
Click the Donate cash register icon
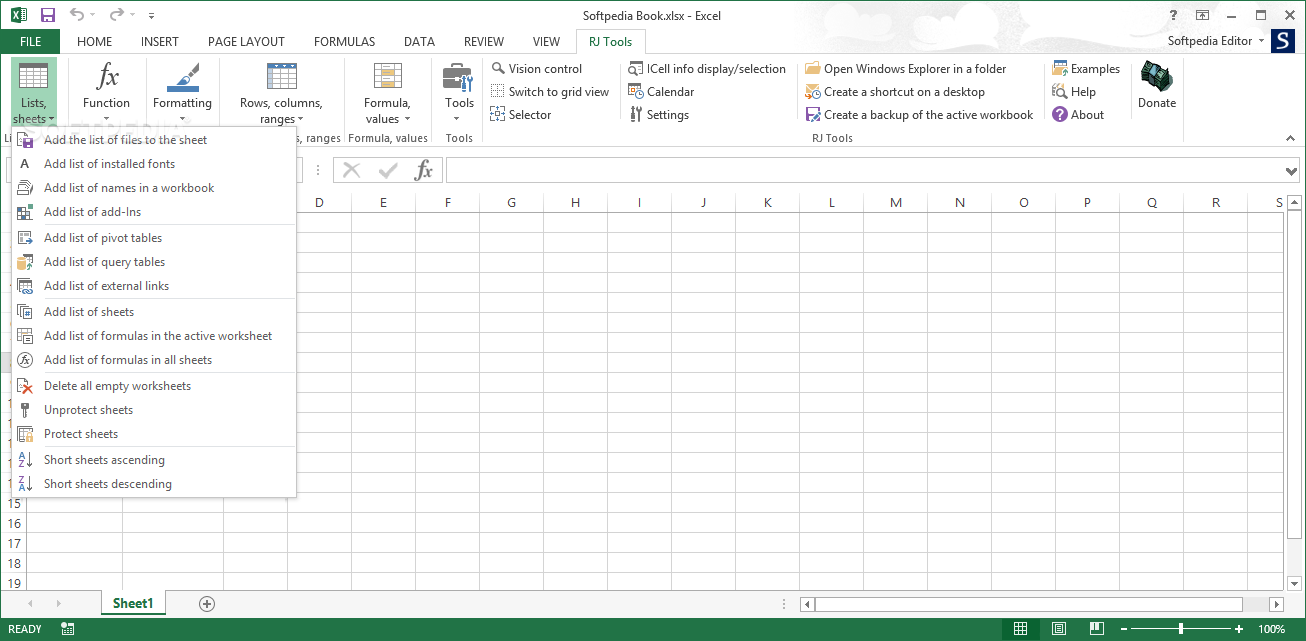click(x=1157, y=78)
